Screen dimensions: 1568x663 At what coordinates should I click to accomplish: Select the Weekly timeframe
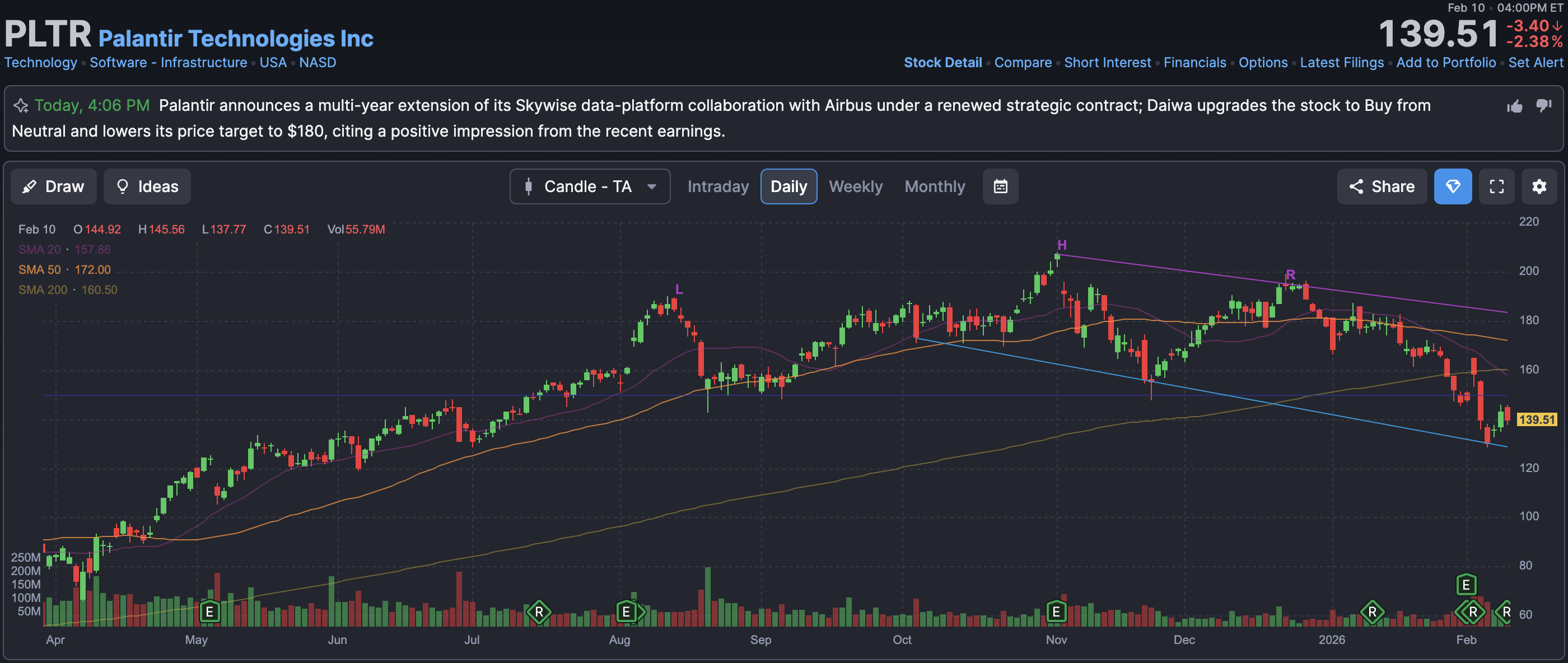click(x=855, y=186)
